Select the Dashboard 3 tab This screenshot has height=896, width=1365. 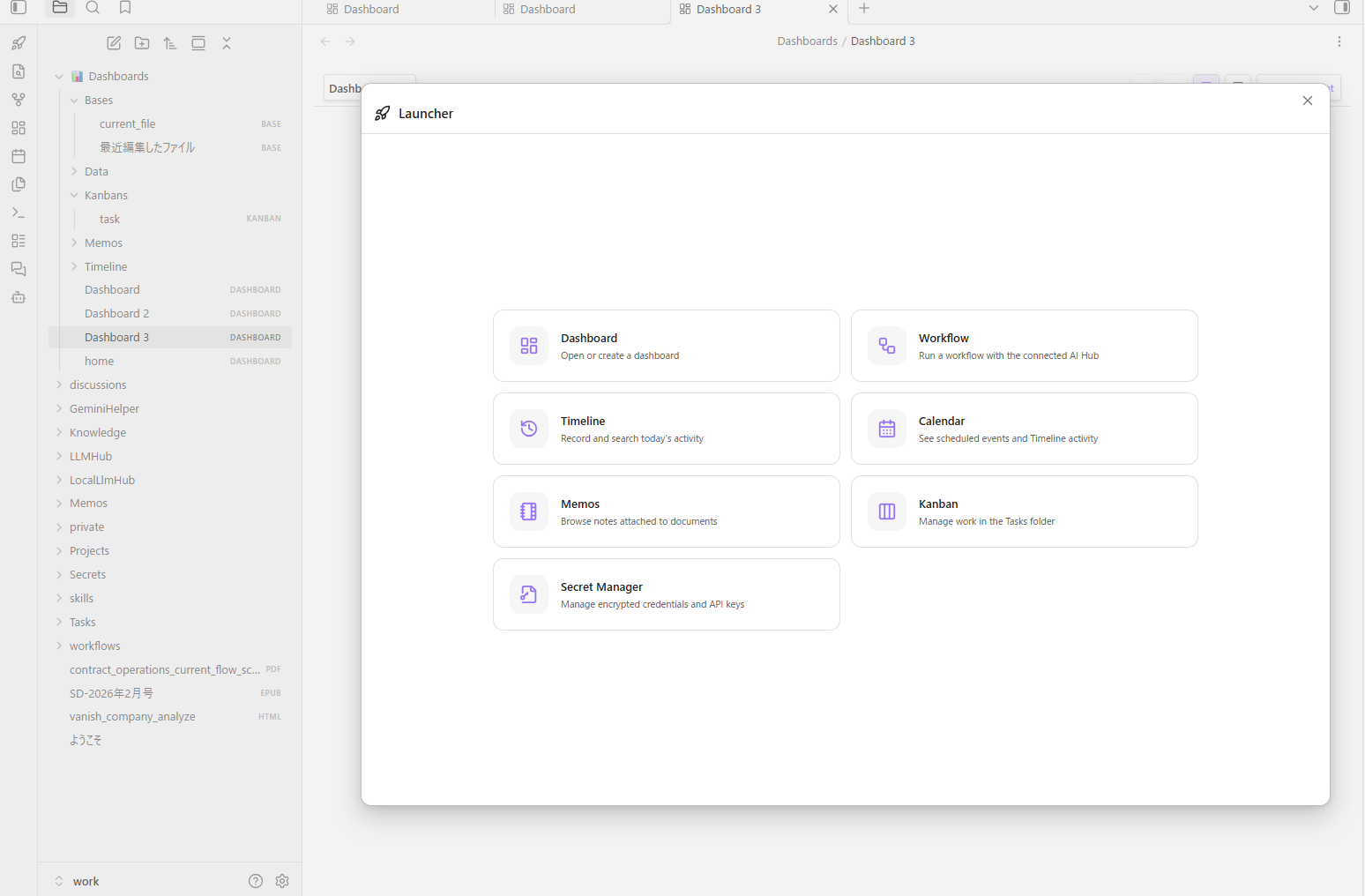pos(728,9)
